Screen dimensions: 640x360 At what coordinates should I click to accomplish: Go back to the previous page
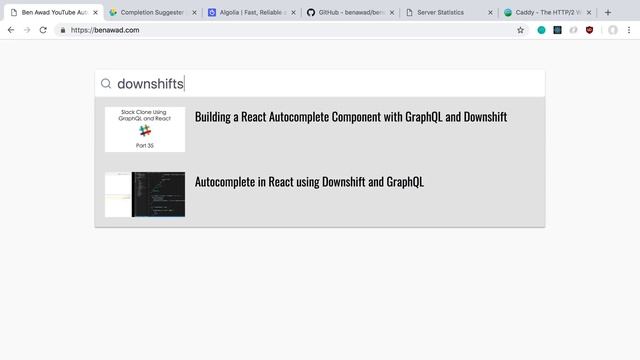(11, 30)
